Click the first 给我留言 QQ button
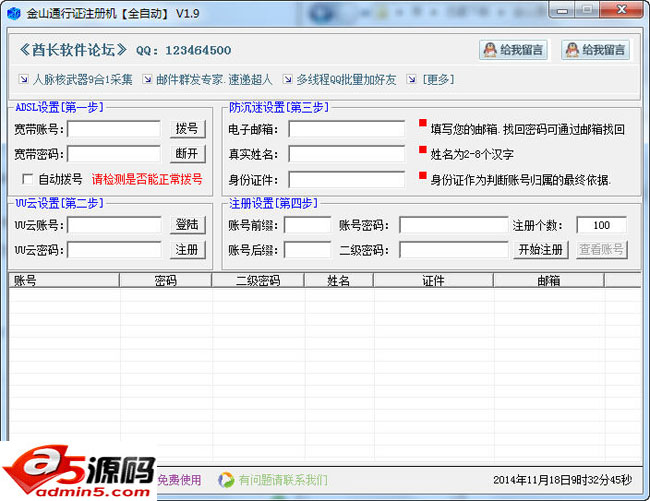 click(x=513, y=50)
